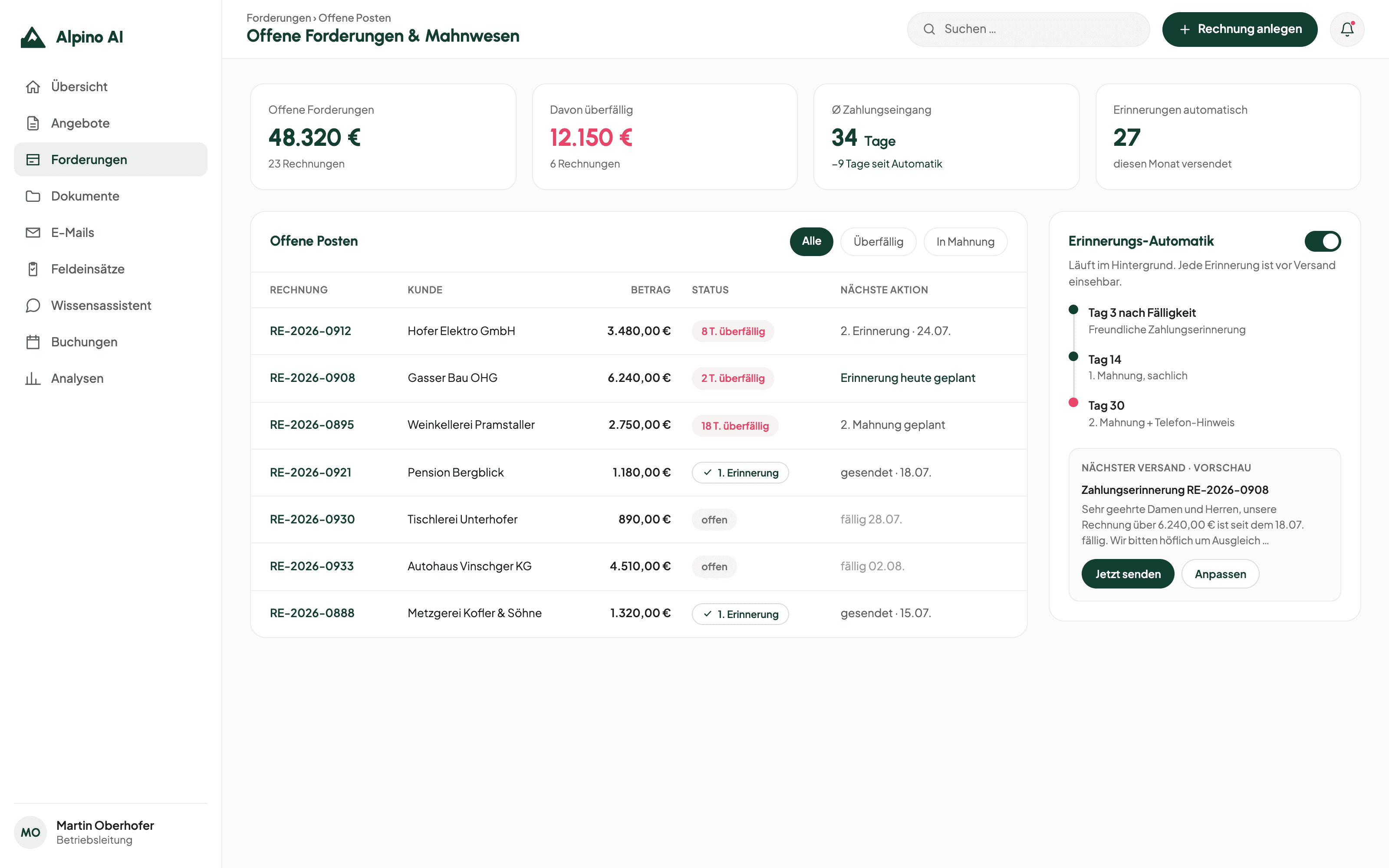Open invoice RE-2026-0912 link
The image size is (1389, 868).
[x=310, y=331]
